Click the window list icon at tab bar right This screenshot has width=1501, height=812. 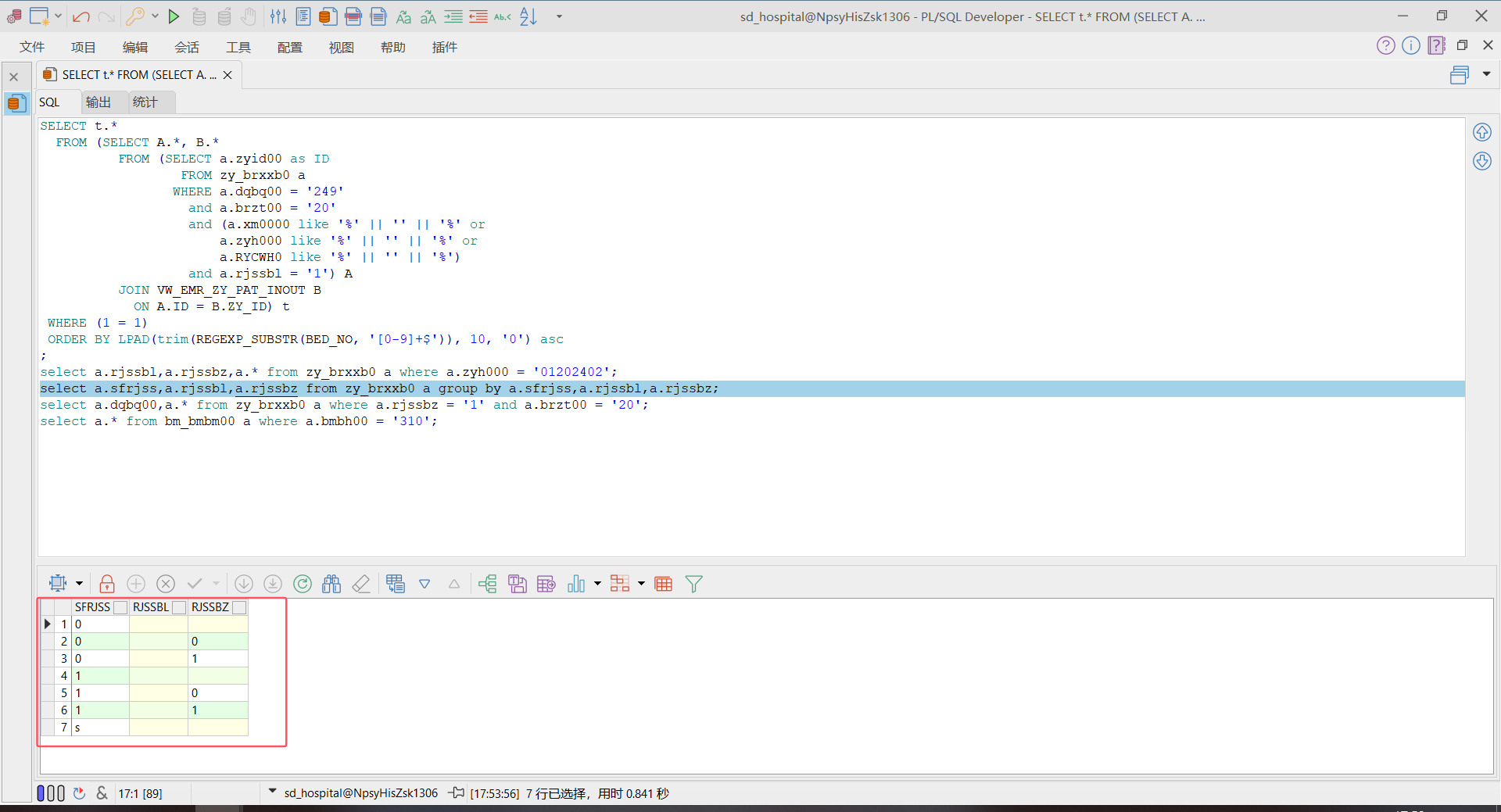1460,75
